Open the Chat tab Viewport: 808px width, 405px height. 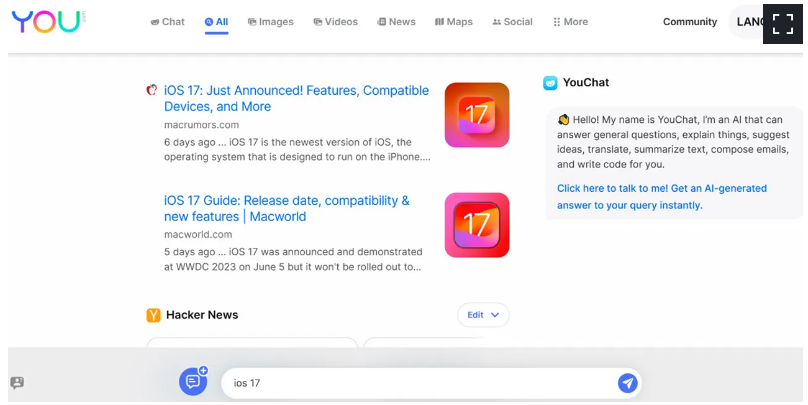pyautogui.click(x=167, y=22)
